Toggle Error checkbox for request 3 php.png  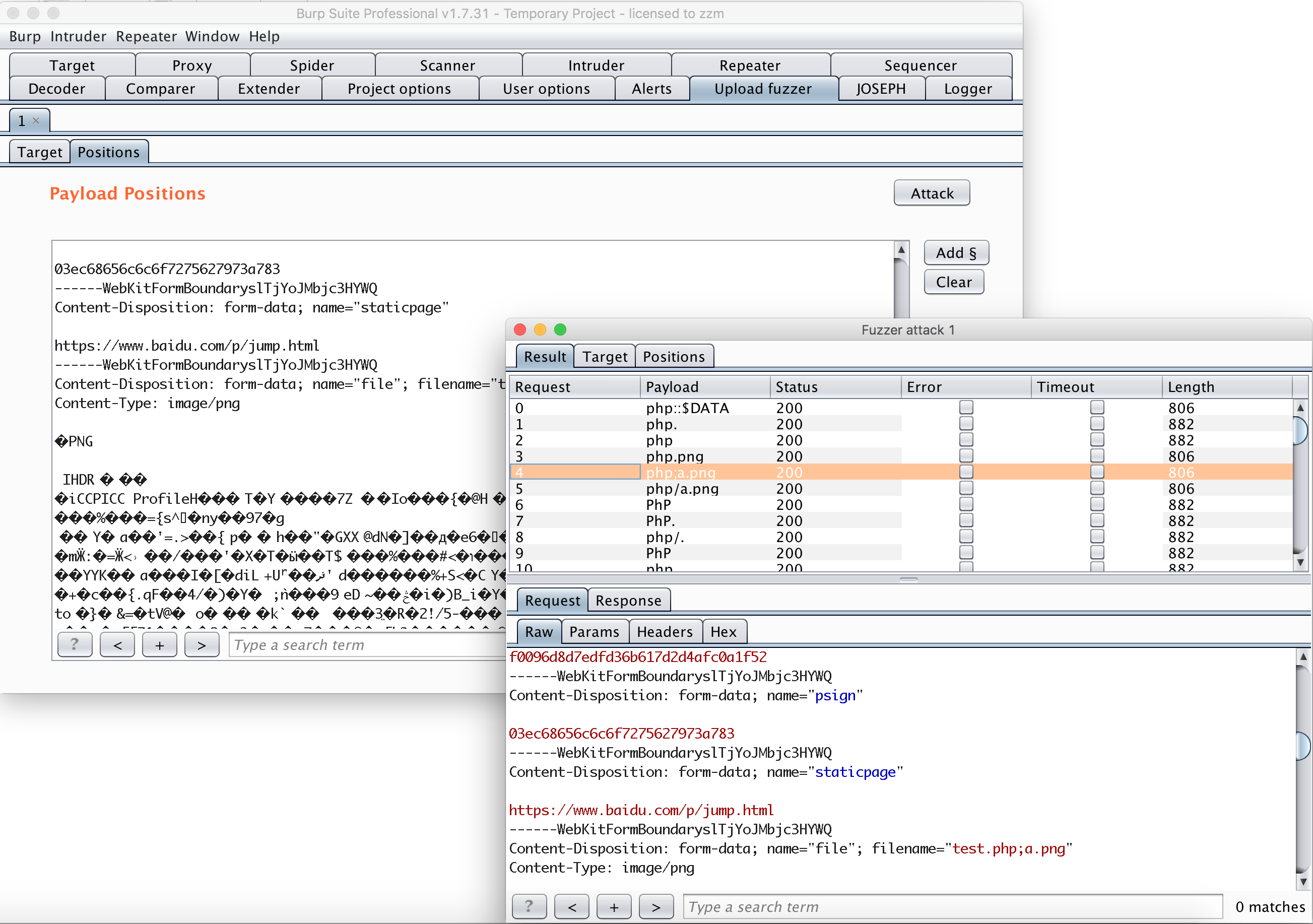point(966,456)
